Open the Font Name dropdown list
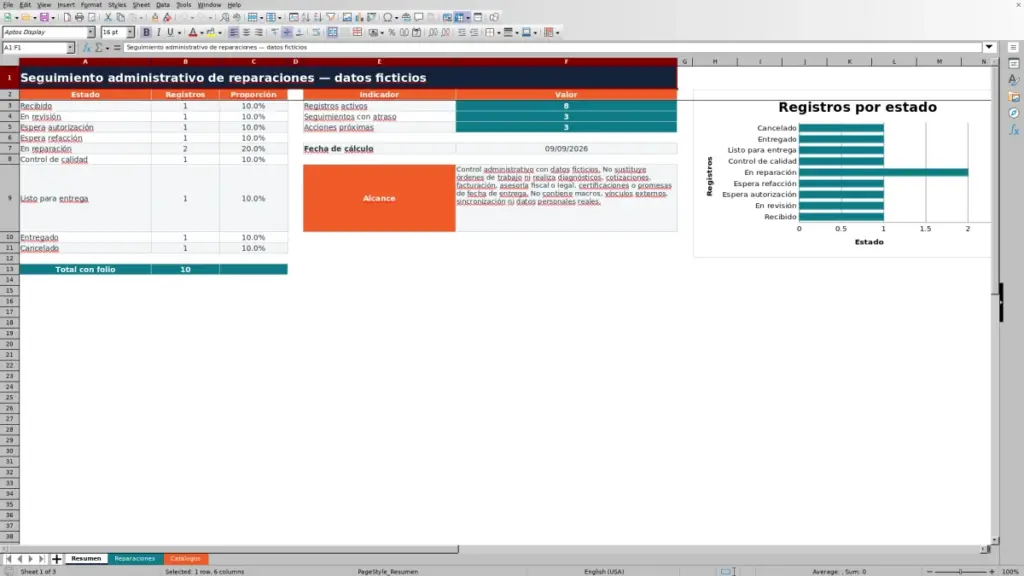The image size is (1024, 576). (x=91, y=33)
